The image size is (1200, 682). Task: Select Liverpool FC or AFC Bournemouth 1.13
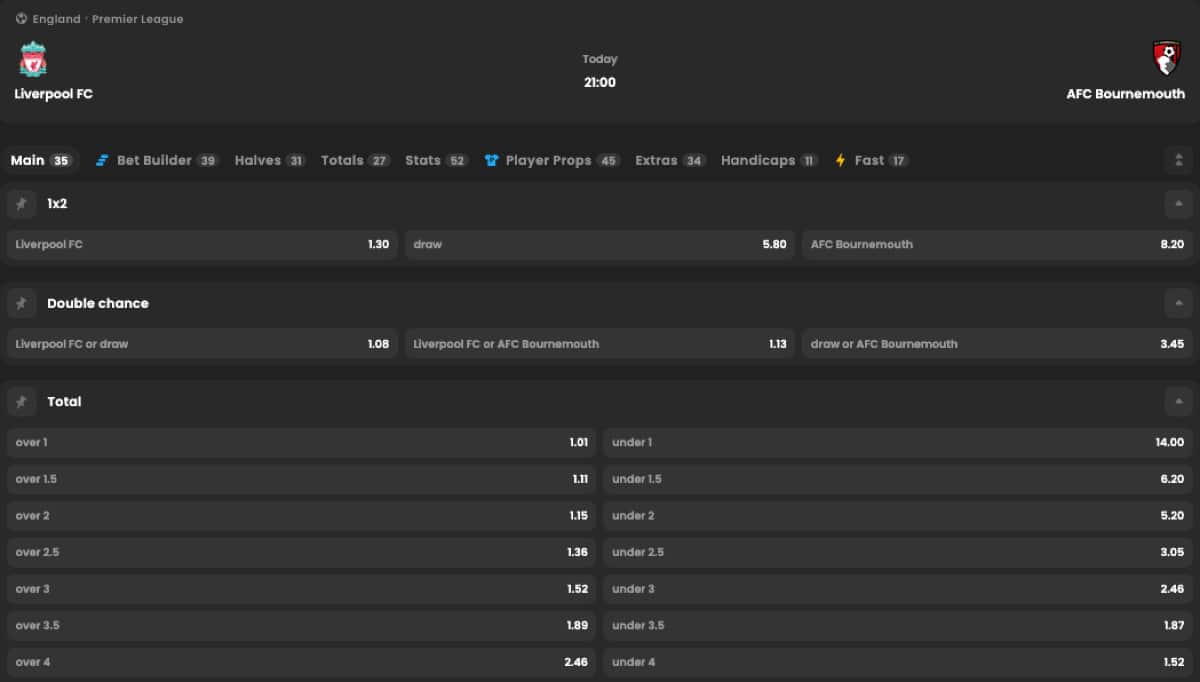tap(600, 344)
